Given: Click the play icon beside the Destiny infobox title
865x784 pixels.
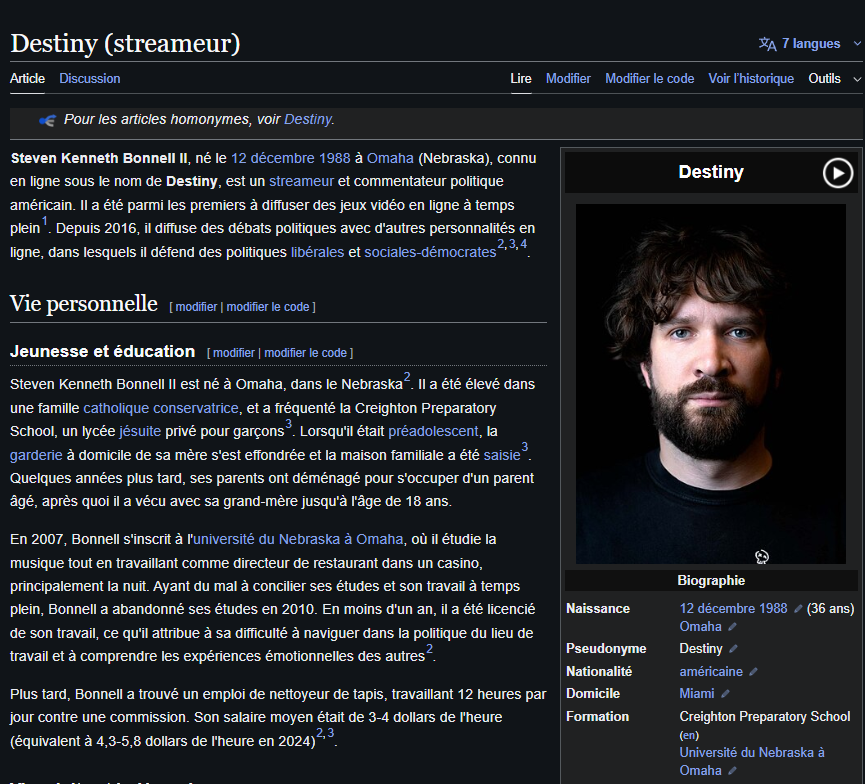Looking at the screenshot, I should point(837,173).
